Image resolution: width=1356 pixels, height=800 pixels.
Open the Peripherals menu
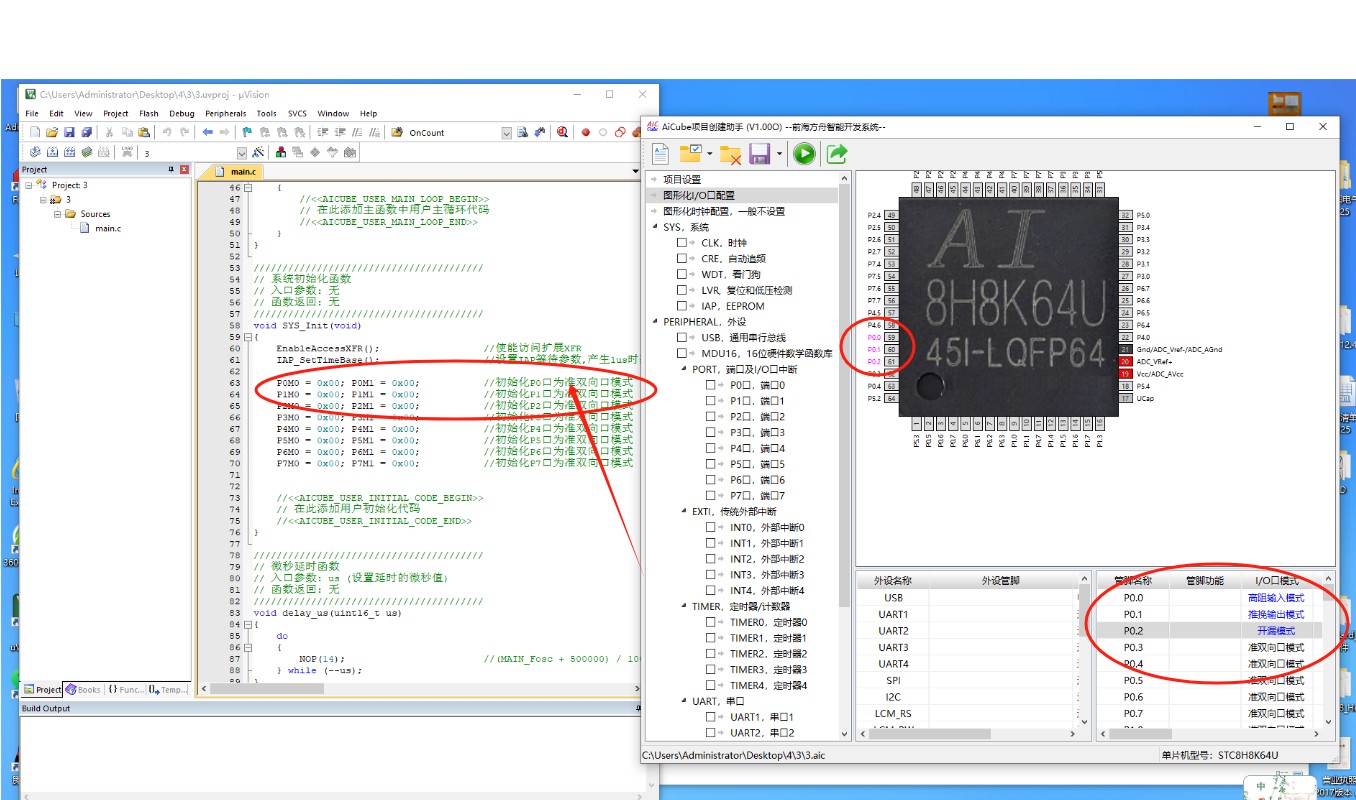(226, 113)
